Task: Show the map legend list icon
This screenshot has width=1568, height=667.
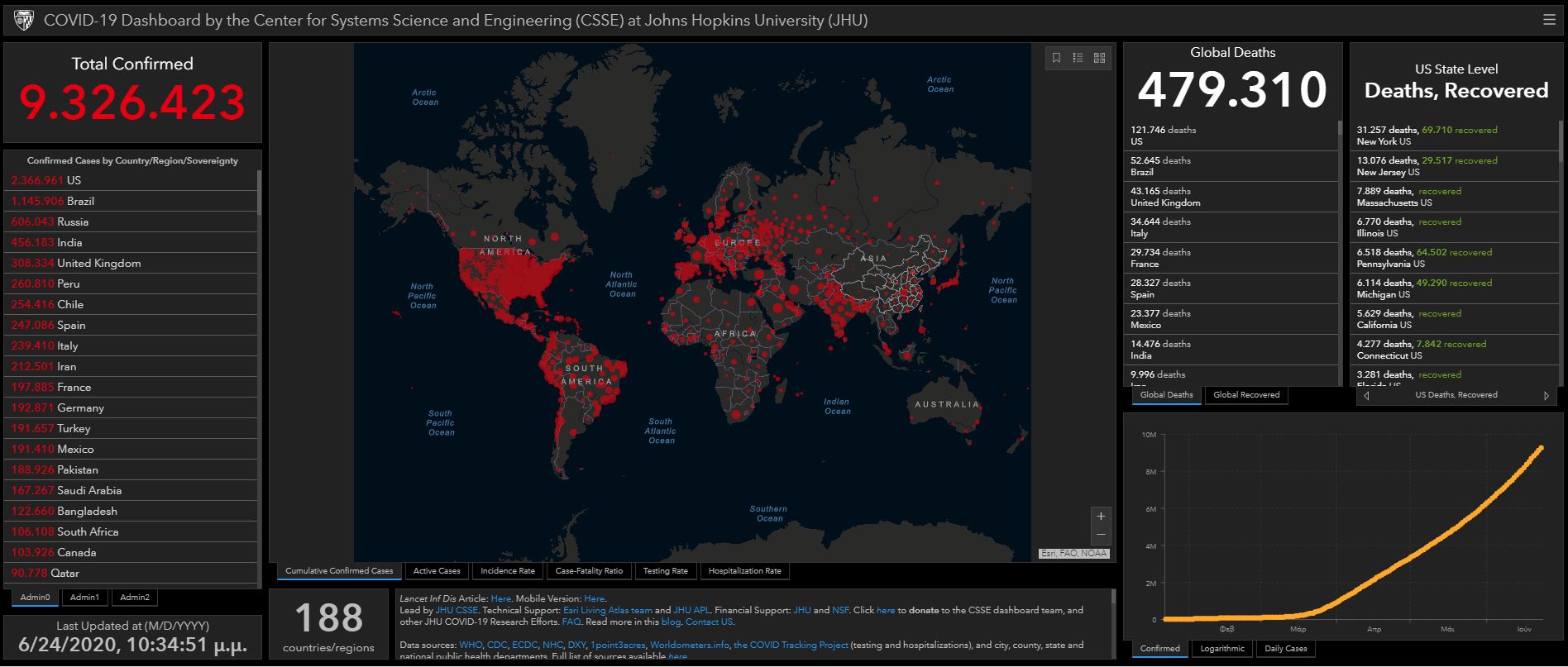Action: 1078,58
